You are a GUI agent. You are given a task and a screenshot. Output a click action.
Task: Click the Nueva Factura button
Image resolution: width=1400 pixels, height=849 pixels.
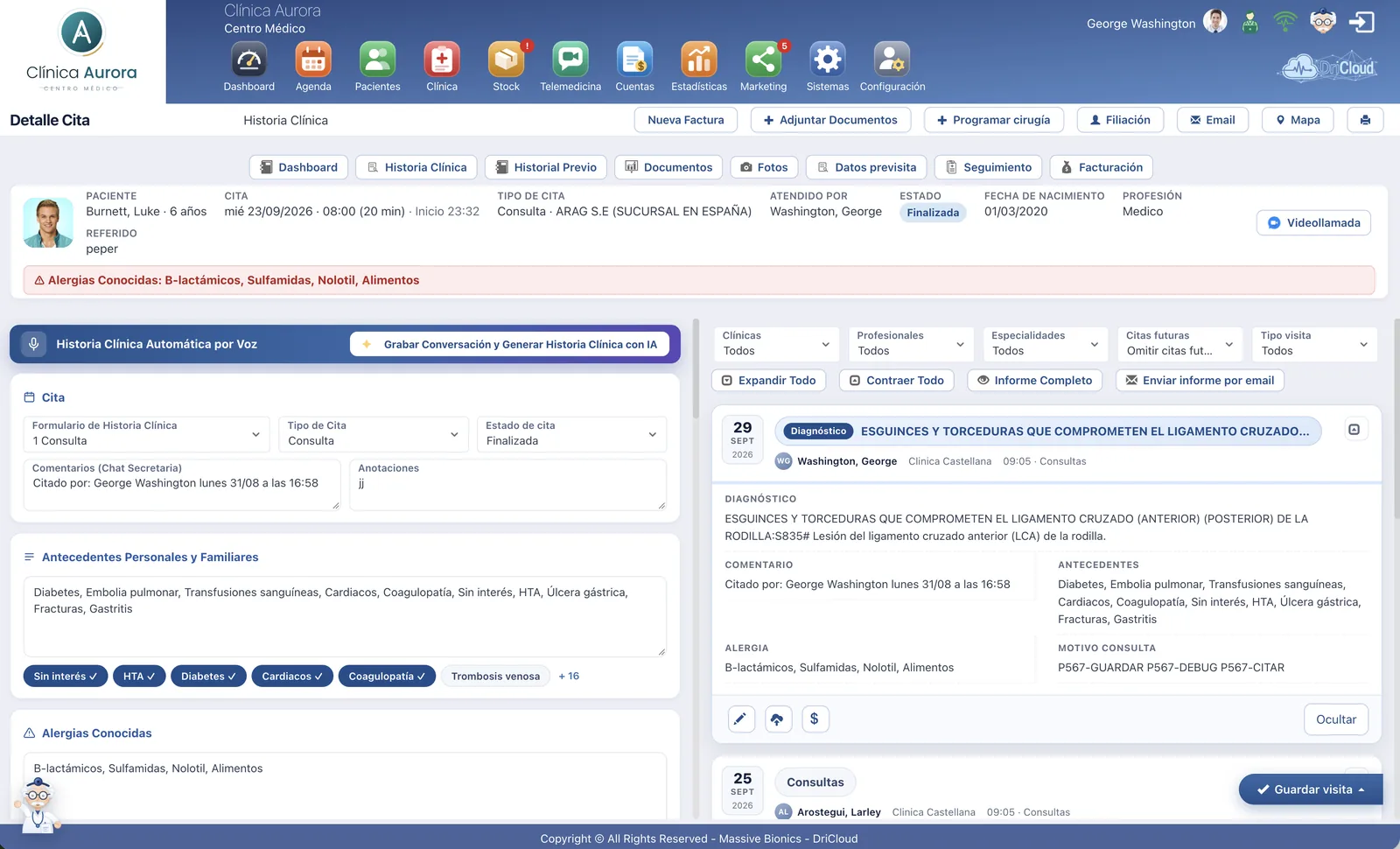click(x=686, y=120)
